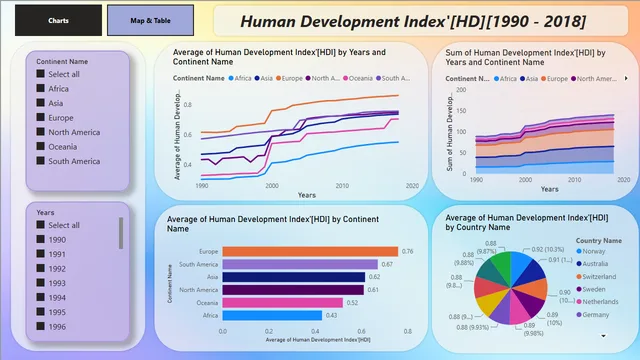Tick the Oceania continent checkbox

coord(40,146)
